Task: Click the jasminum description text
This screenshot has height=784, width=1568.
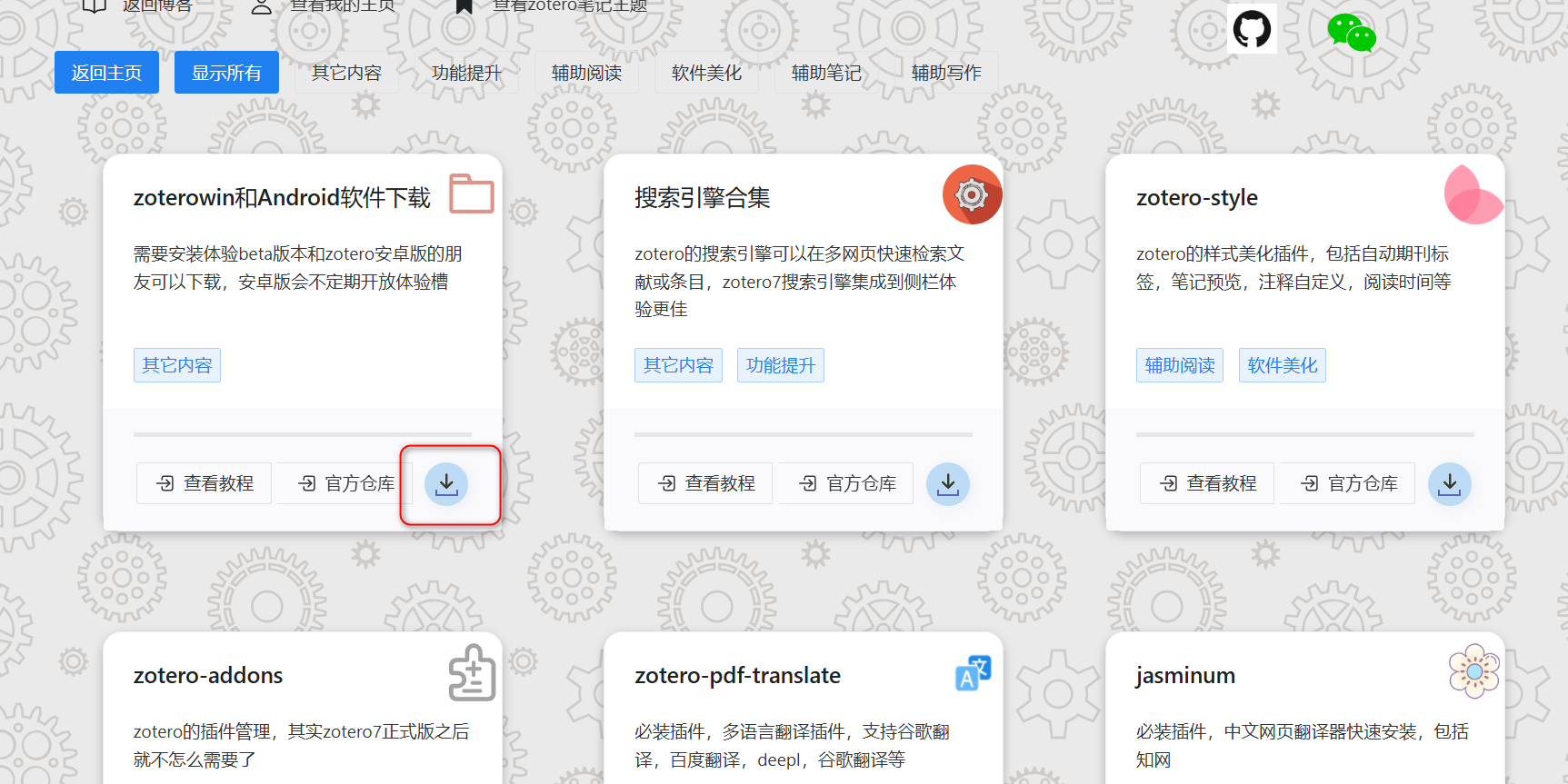Action: (1303, 746)
